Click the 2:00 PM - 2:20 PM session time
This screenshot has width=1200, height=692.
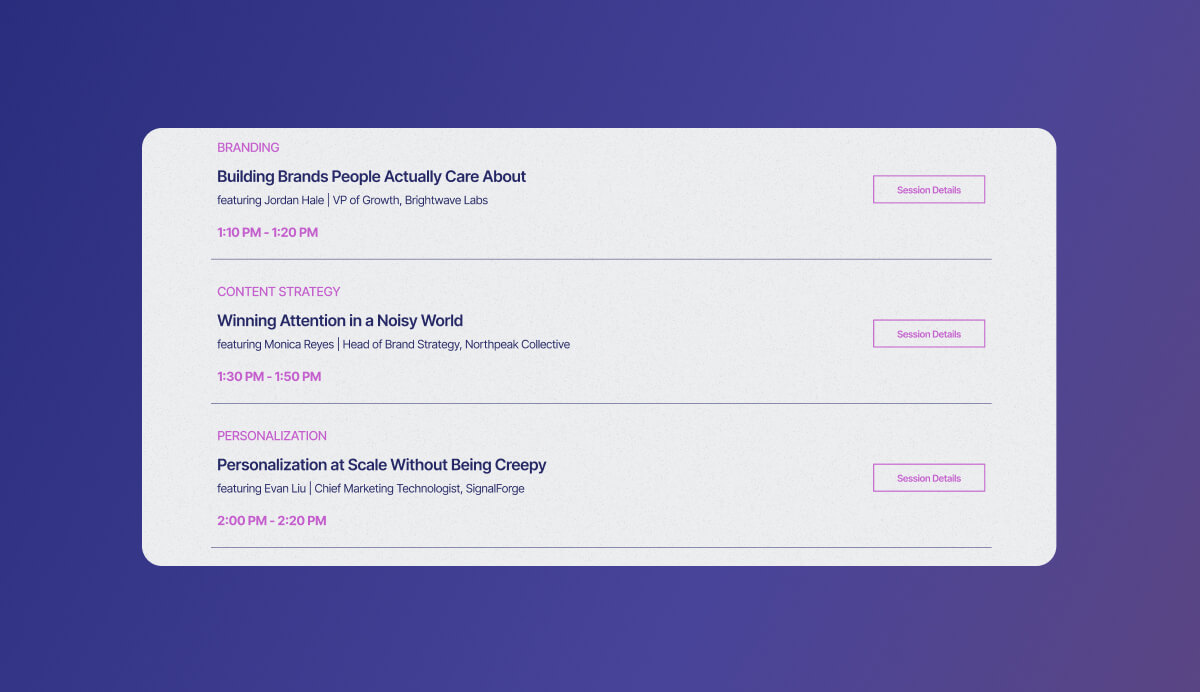(272, 520)
